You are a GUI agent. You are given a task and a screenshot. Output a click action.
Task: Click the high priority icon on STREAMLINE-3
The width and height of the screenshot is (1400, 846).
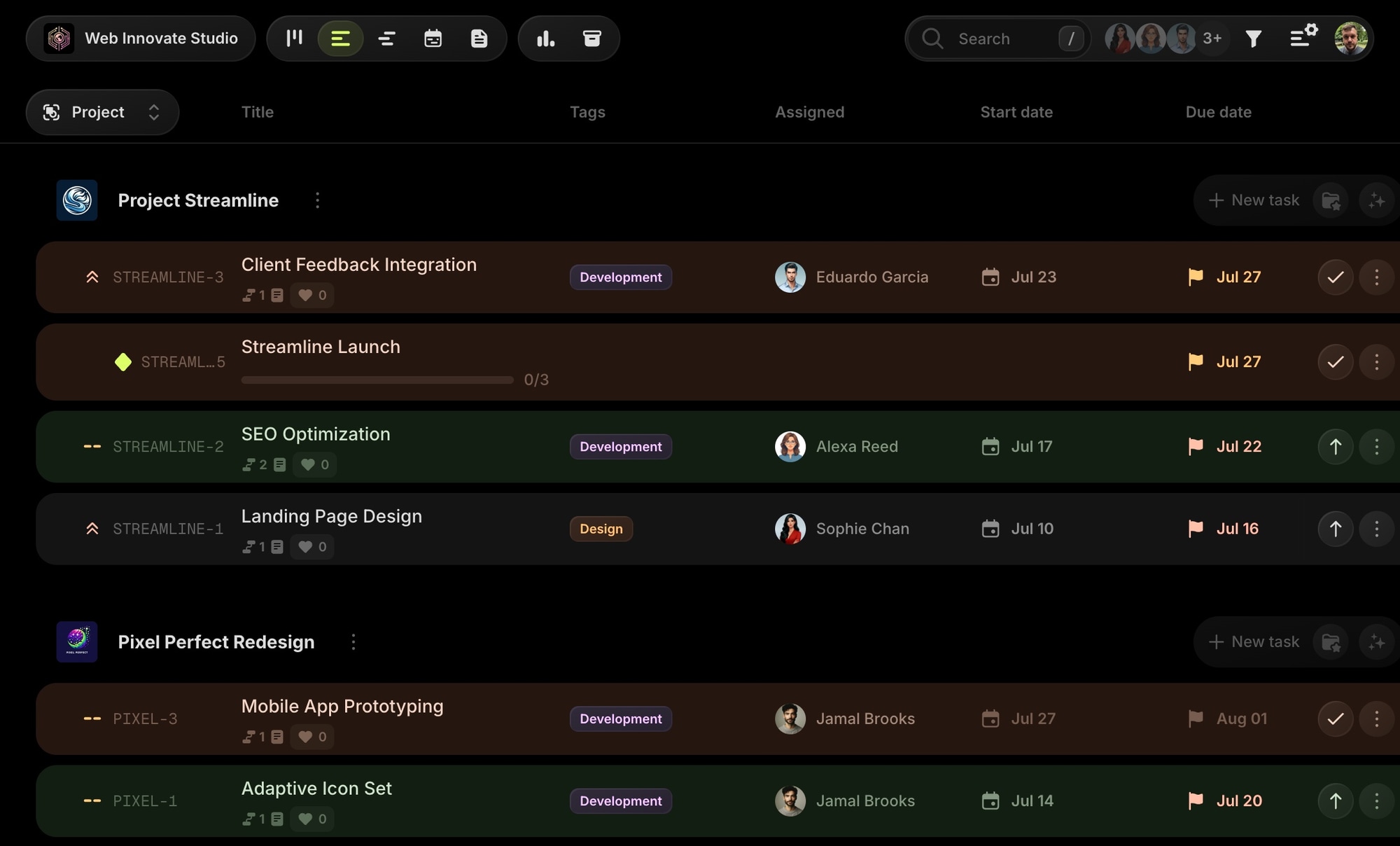pos(92,277)
